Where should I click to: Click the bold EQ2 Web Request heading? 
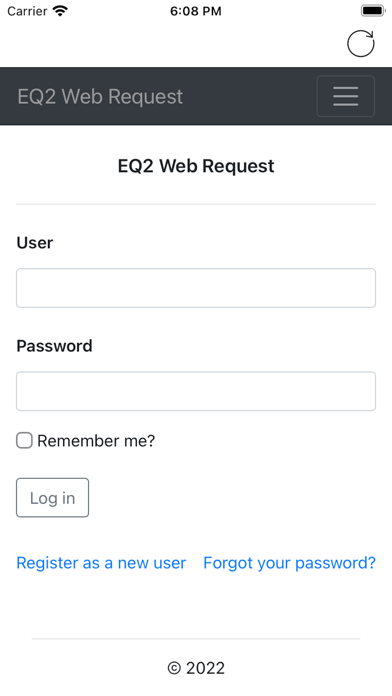[x=196, y=166]
